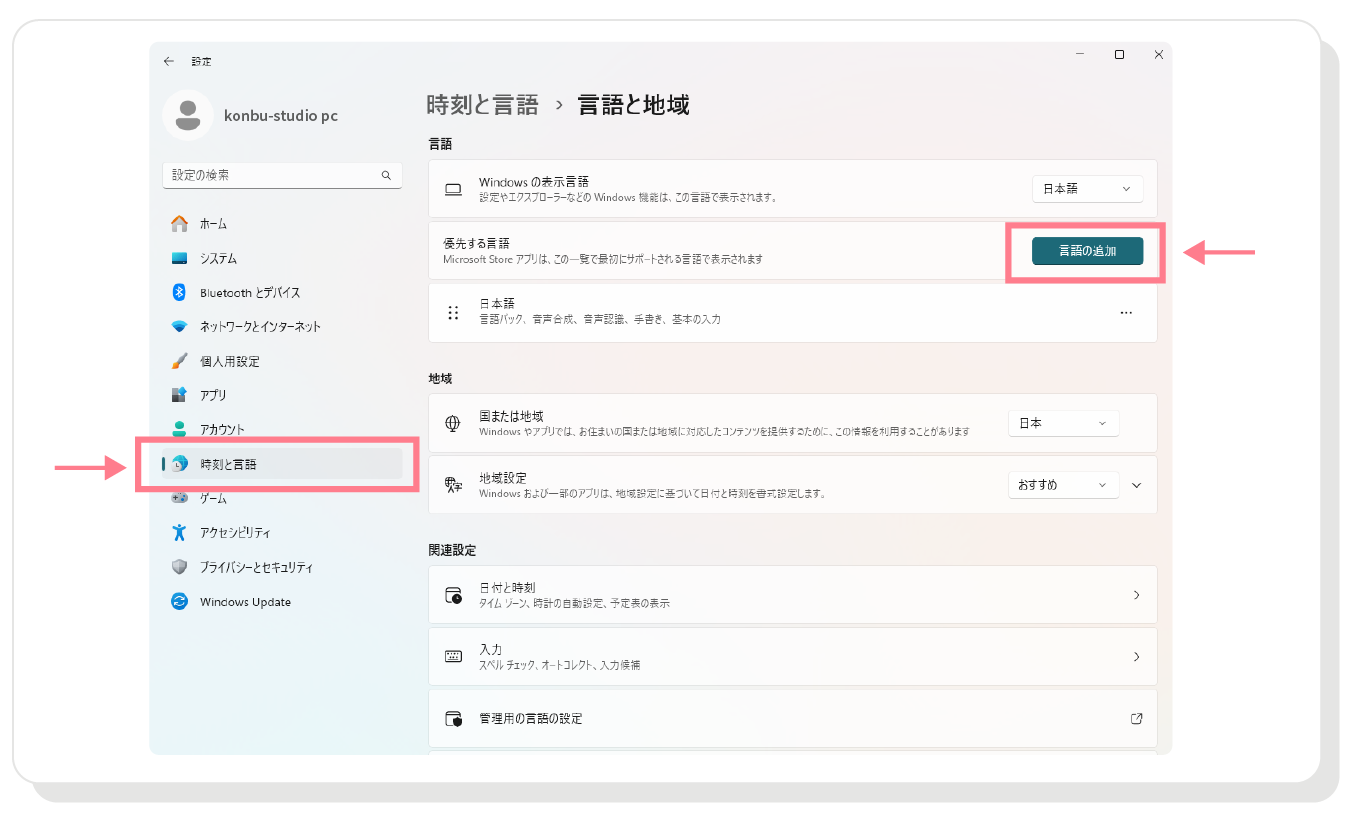
Task: Click the search magnifier icon in the search box
Action: click(x=386, y=175)
